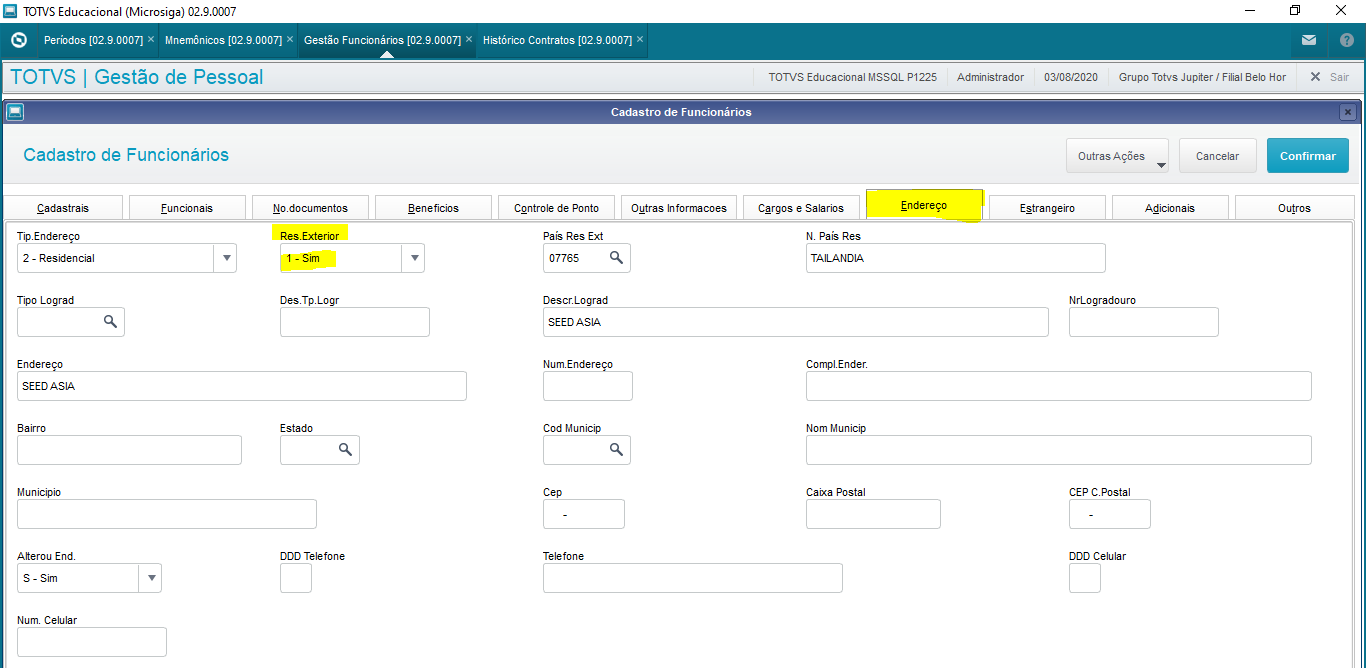This screenshot has height=668, width=1366.
Task: Click Grupo Totvs Jupiter / Filial label
Action: click(x=1202, y=77)
